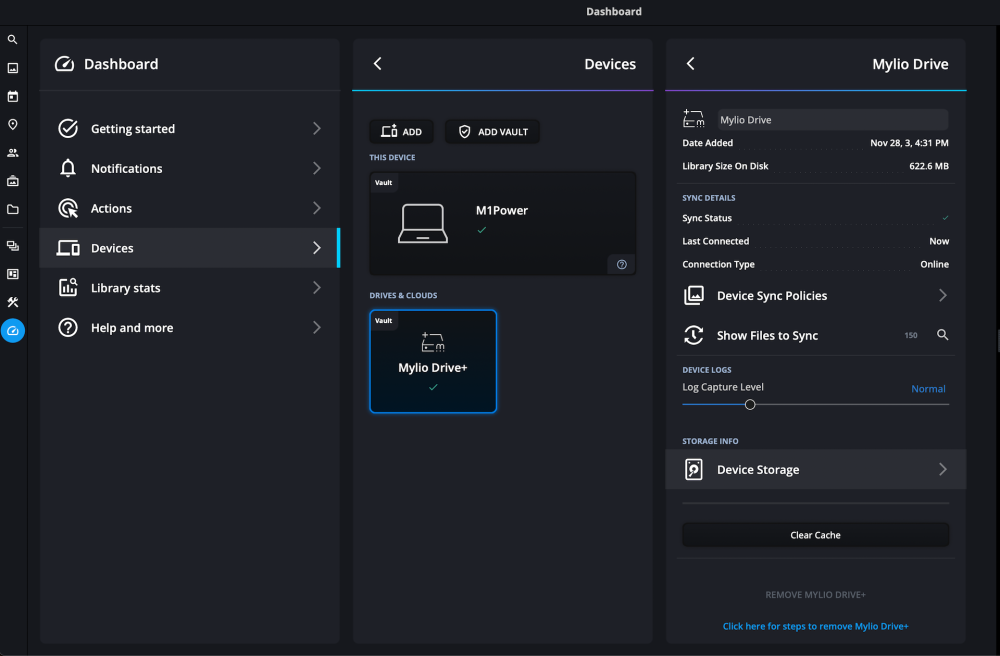Expand the Help and more chevron
Image resolution: width=1000 pixels, height=656 pixels.
tap(317, 328)
